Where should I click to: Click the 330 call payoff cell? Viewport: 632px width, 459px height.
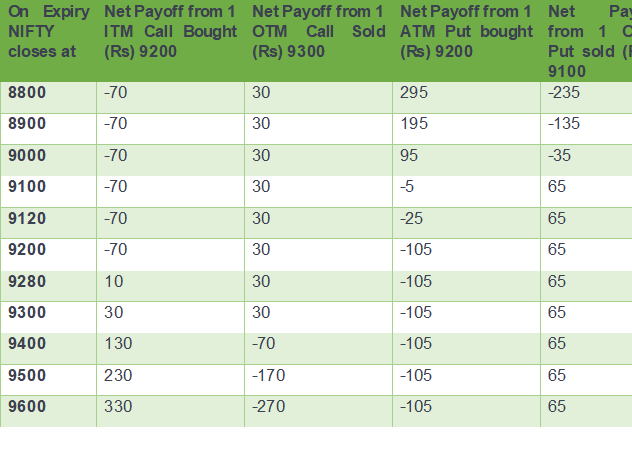point(117,406)
